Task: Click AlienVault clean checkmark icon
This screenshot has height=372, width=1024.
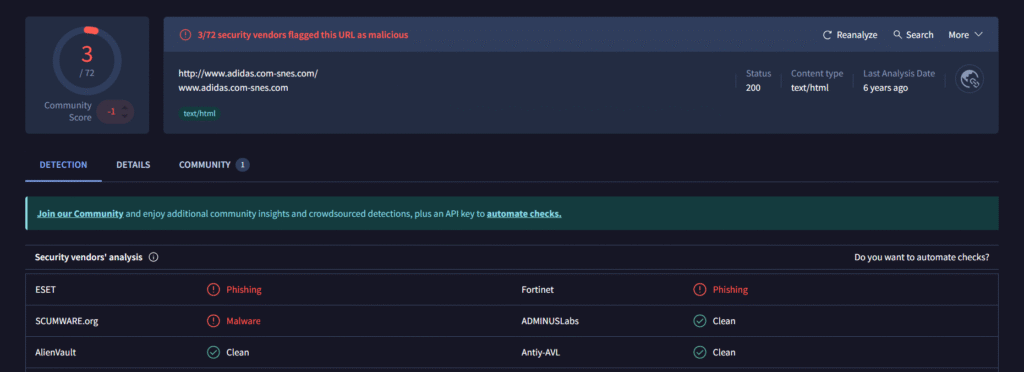Action: click(x=213, y=352)
